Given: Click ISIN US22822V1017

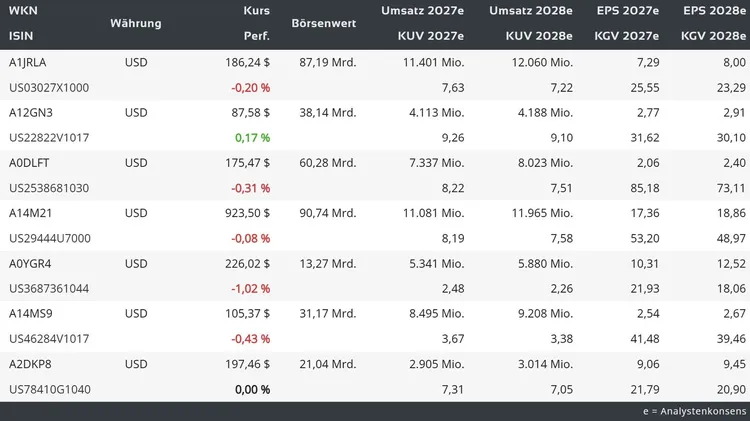Looking at the screenshot, I should (49, 137).
